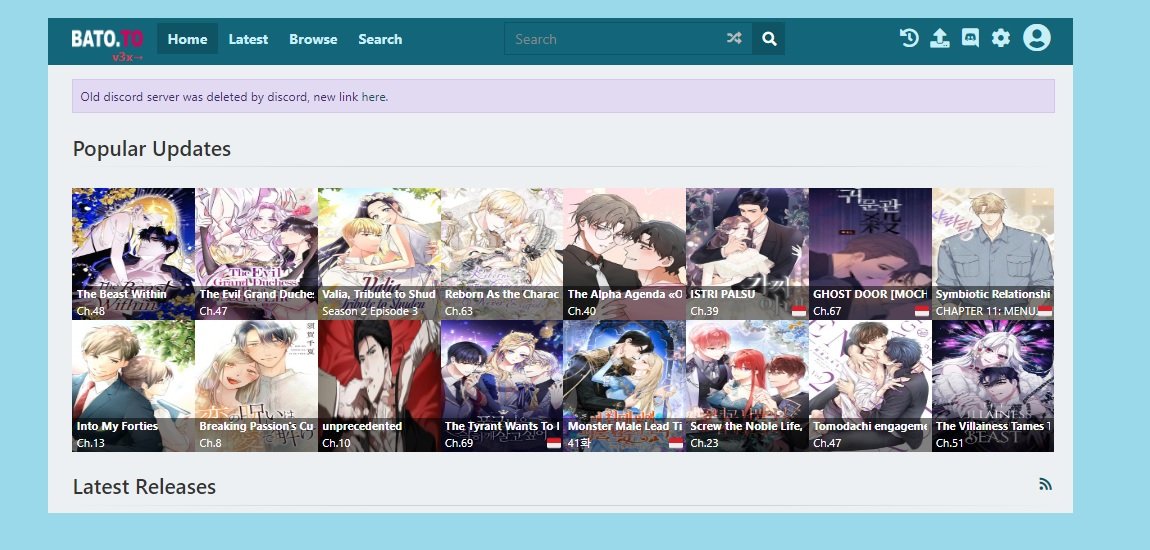1150x550 pixels.
Task: Open Ch.63 chapter link
Action: (459, 311)
